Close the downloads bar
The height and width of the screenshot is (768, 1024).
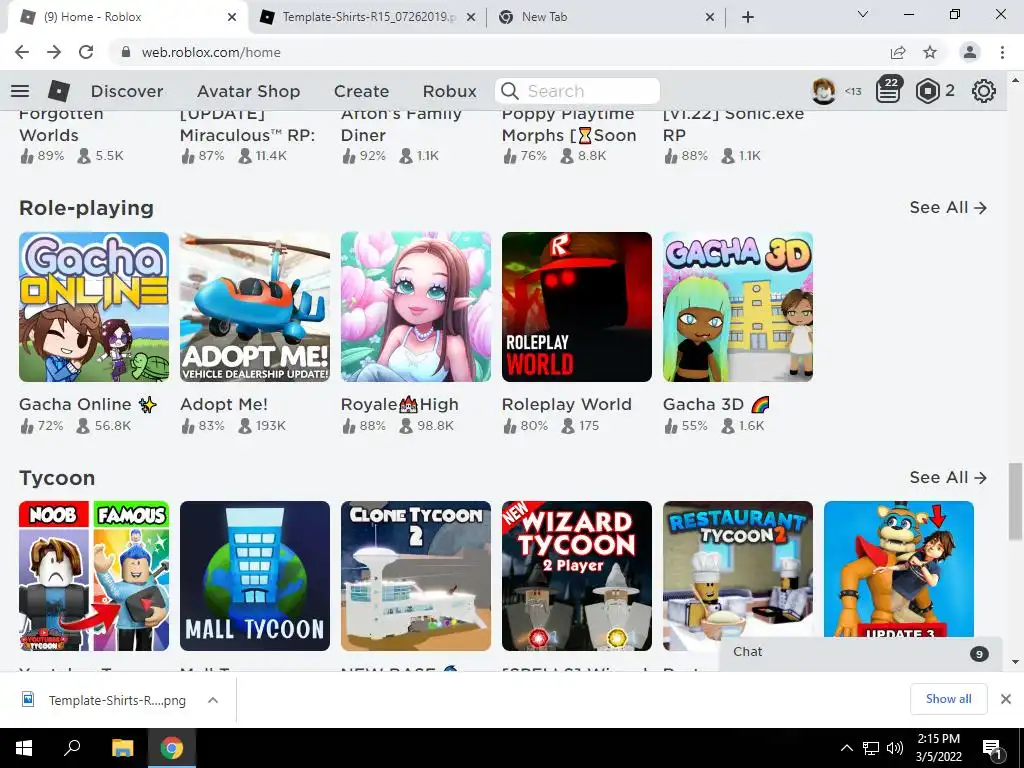click(x=1006, y=699)
